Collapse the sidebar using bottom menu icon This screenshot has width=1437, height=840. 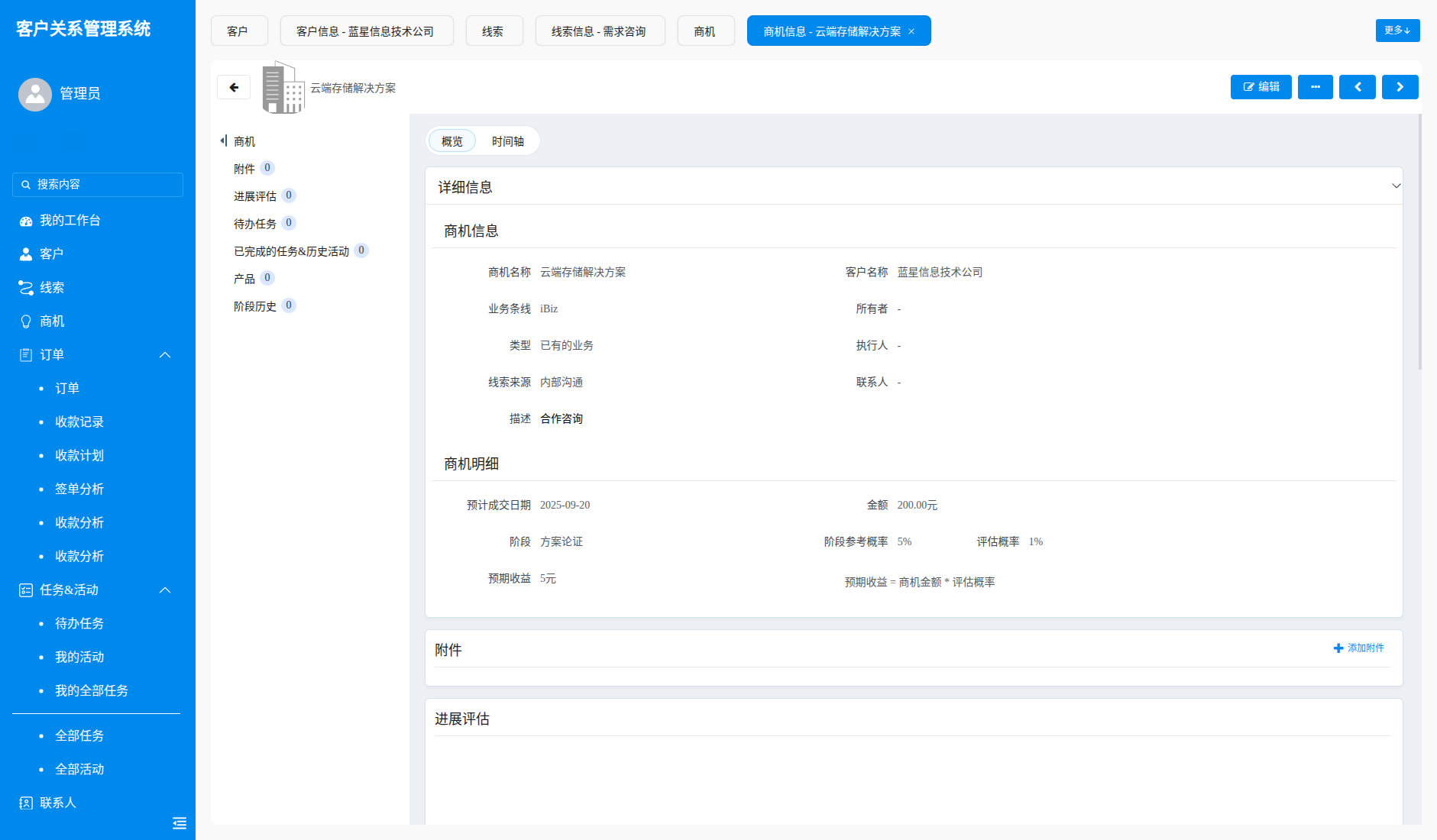click(x=180, y=823)
